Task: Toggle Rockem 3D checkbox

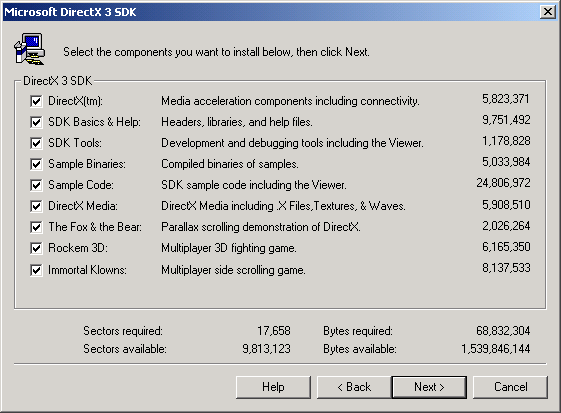Action: tap(36, 248)
